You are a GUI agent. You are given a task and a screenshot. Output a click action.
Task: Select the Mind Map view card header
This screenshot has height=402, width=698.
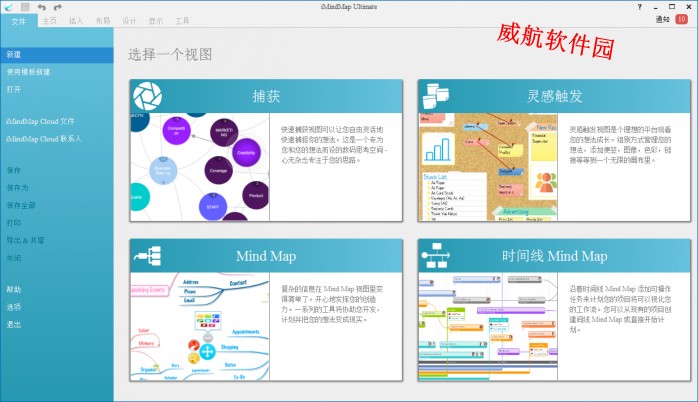[266, 256]
